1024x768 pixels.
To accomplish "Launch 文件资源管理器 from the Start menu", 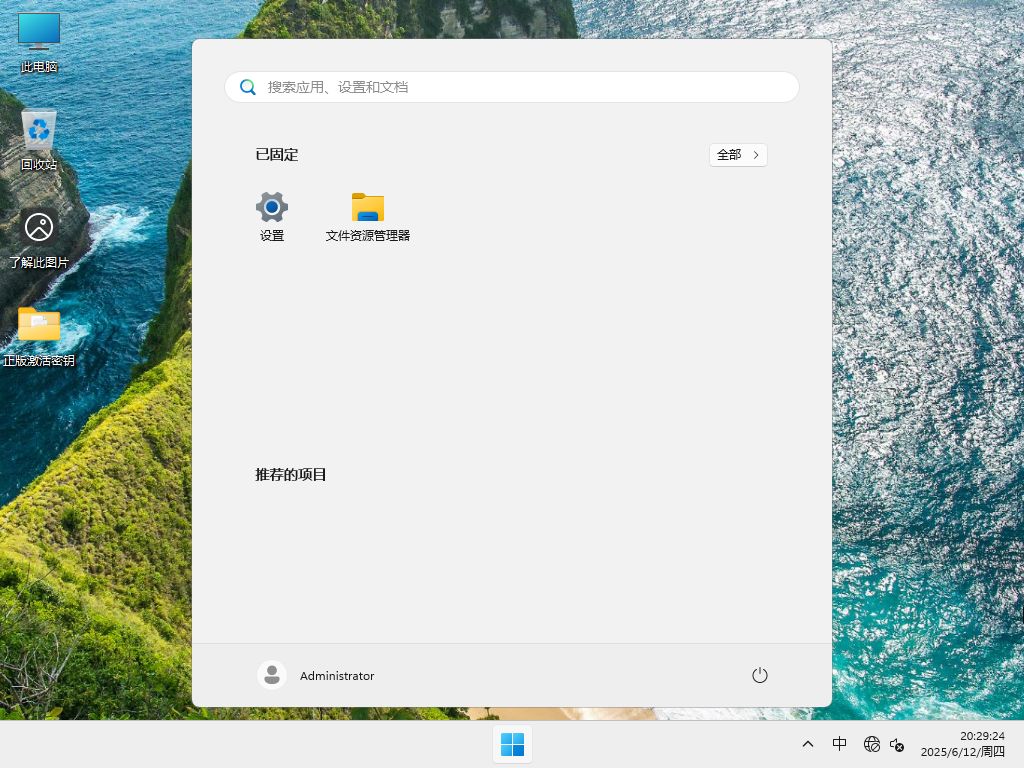I will (368, 215).
